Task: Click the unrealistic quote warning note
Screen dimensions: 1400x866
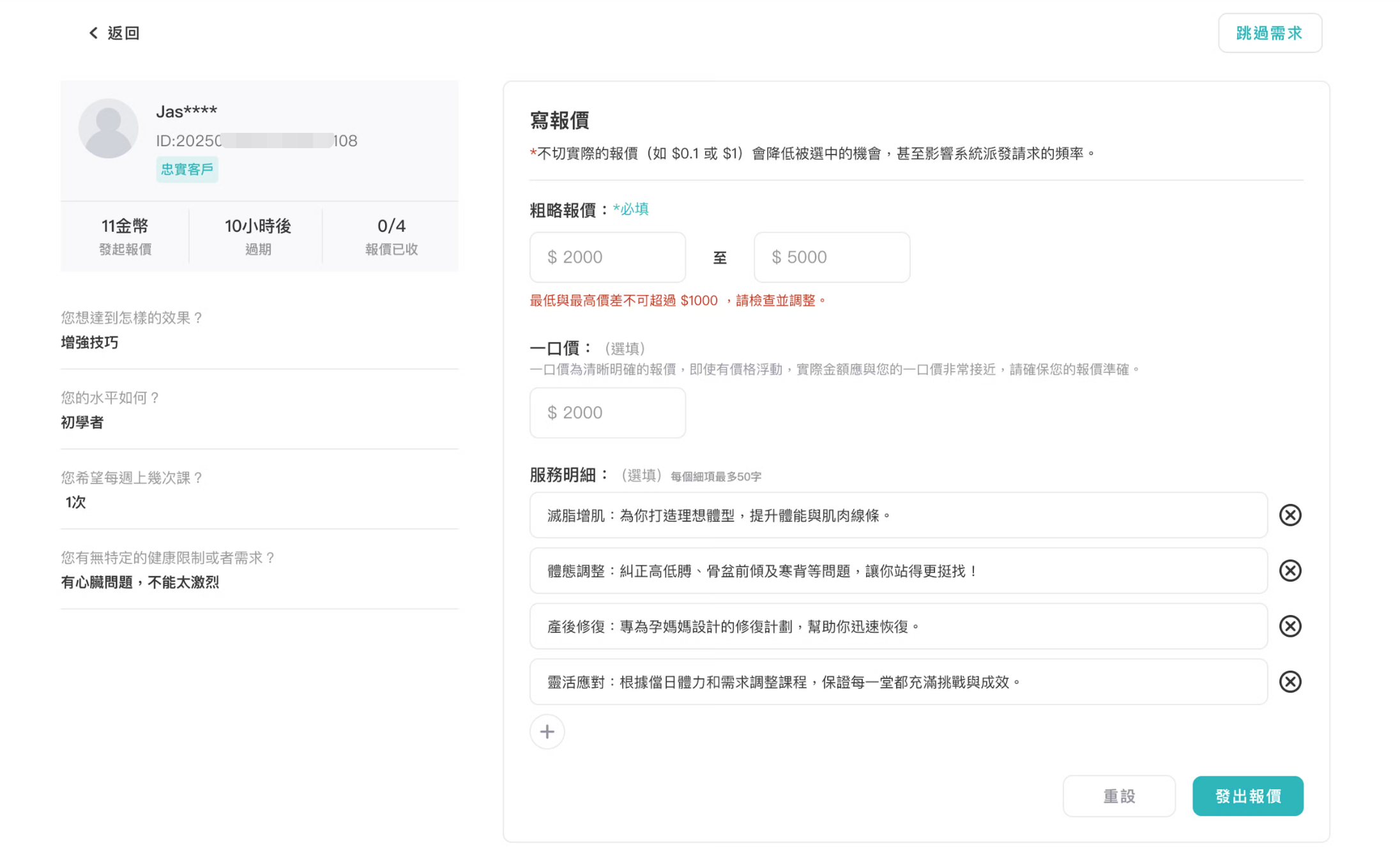Action: pos(812,153)
